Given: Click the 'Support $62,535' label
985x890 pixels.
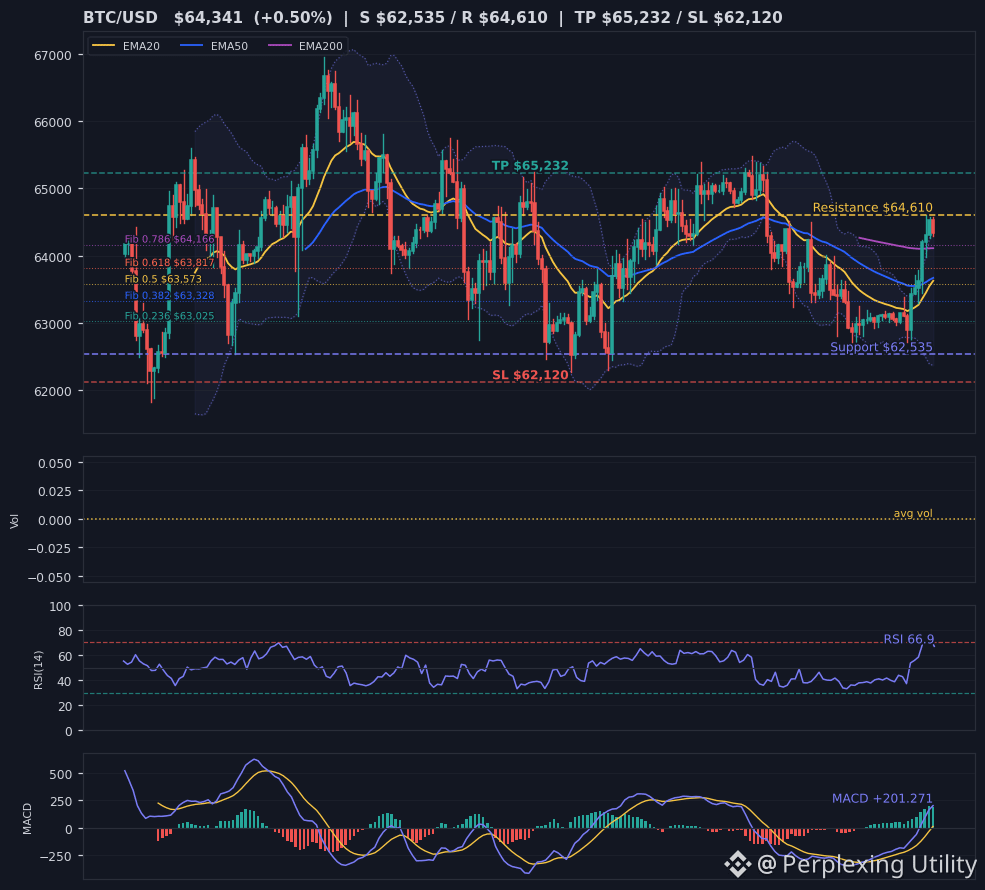Looking at the screenshot, I should [x=881, y=347].
